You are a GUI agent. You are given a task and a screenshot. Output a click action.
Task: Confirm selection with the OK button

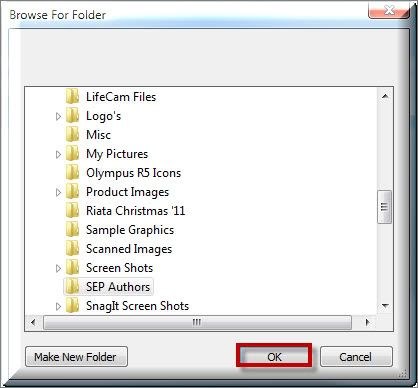coord(274,356)
